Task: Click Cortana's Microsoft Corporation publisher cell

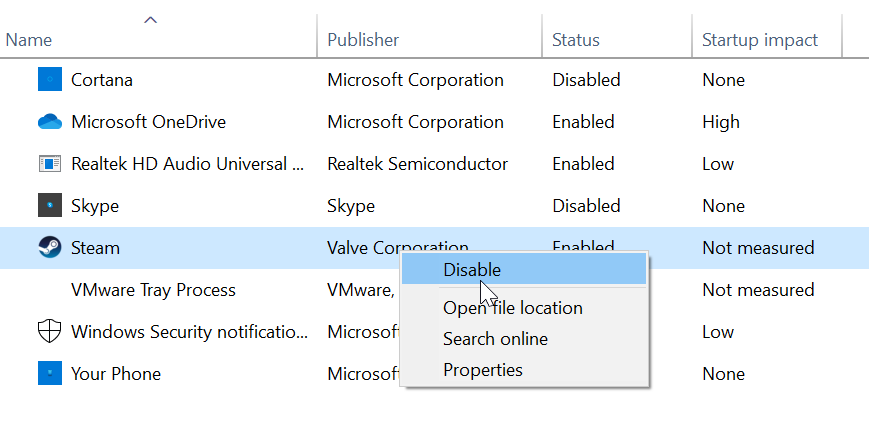Action: 415,80
